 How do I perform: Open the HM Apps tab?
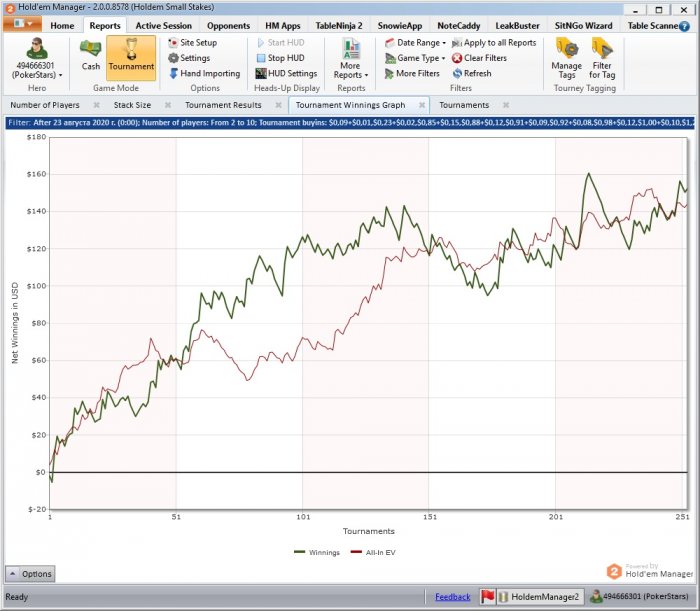[x=283, y=26]
